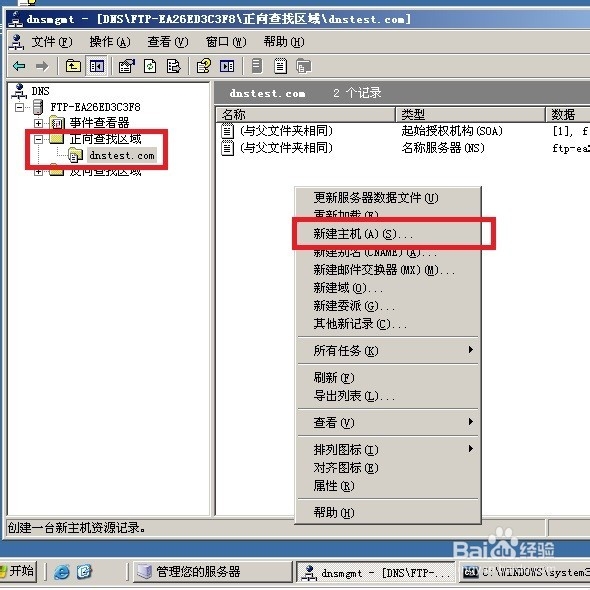Open the 查看 submenu in context menu
Screen dimensions: 590x590
(388, 423)
